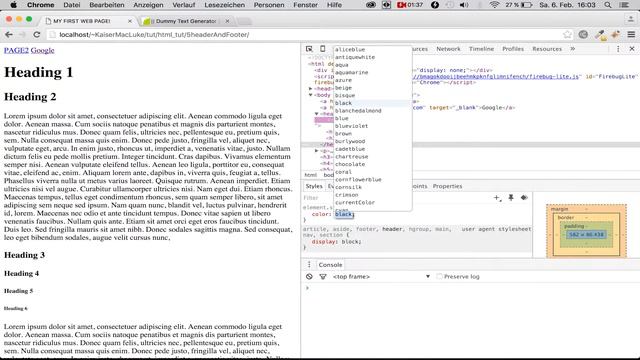Select the Styles sidebar tab
The width and height of the screenshot is (640, 360).
tap(314, 186)
